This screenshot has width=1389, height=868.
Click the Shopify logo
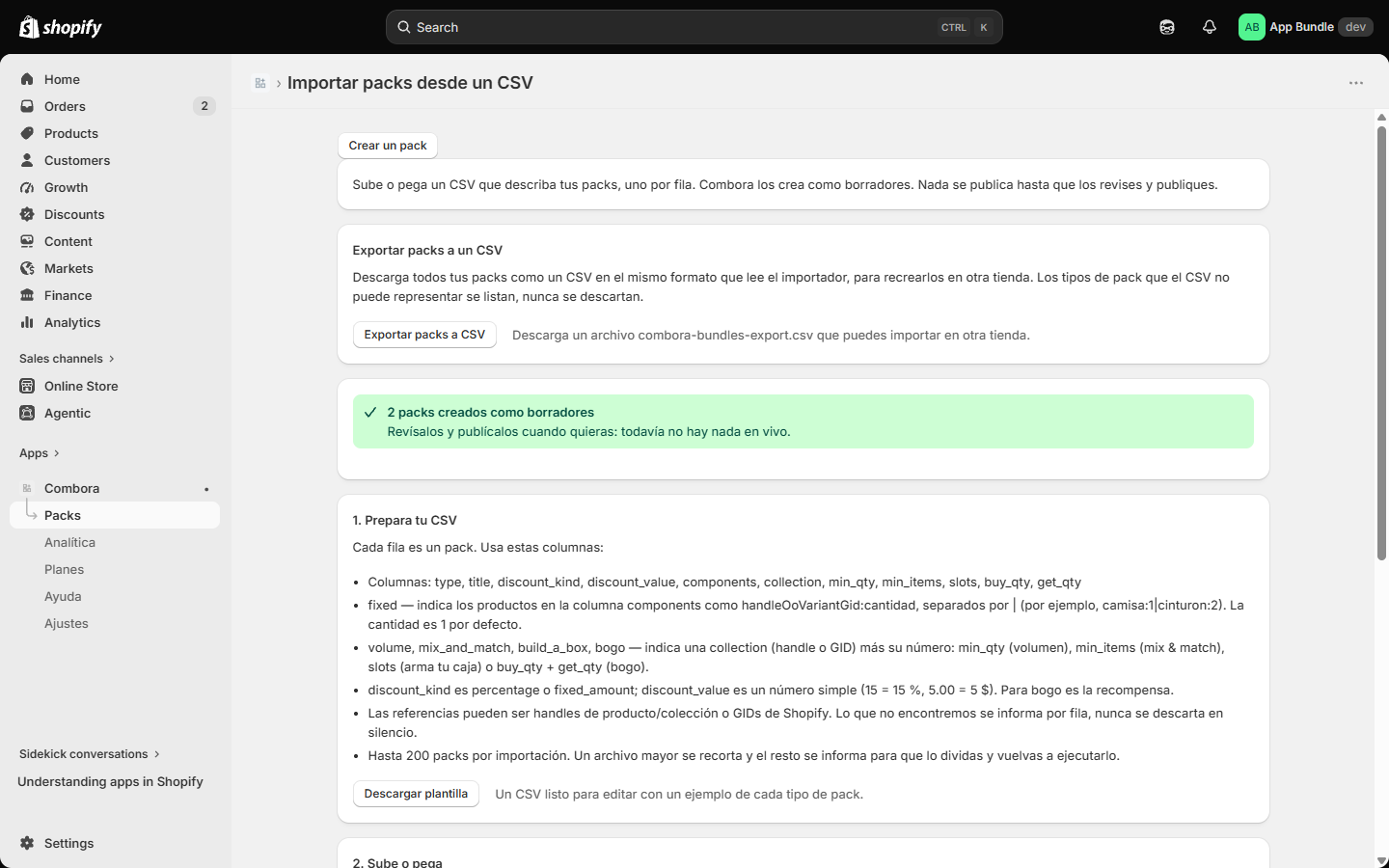(61, 27)
